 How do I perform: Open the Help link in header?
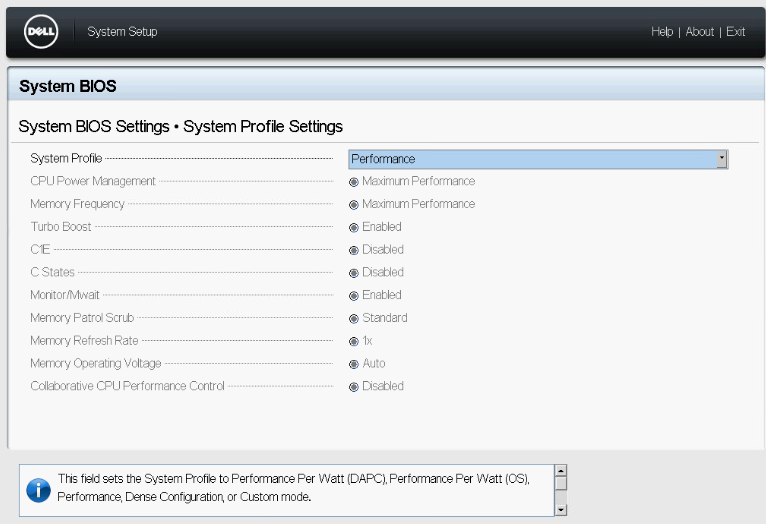[662, 32]
